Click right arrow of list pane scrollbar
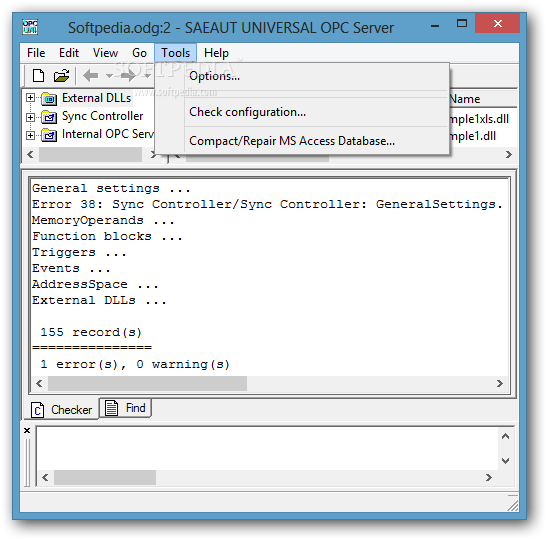 click(x=509, y=154)
